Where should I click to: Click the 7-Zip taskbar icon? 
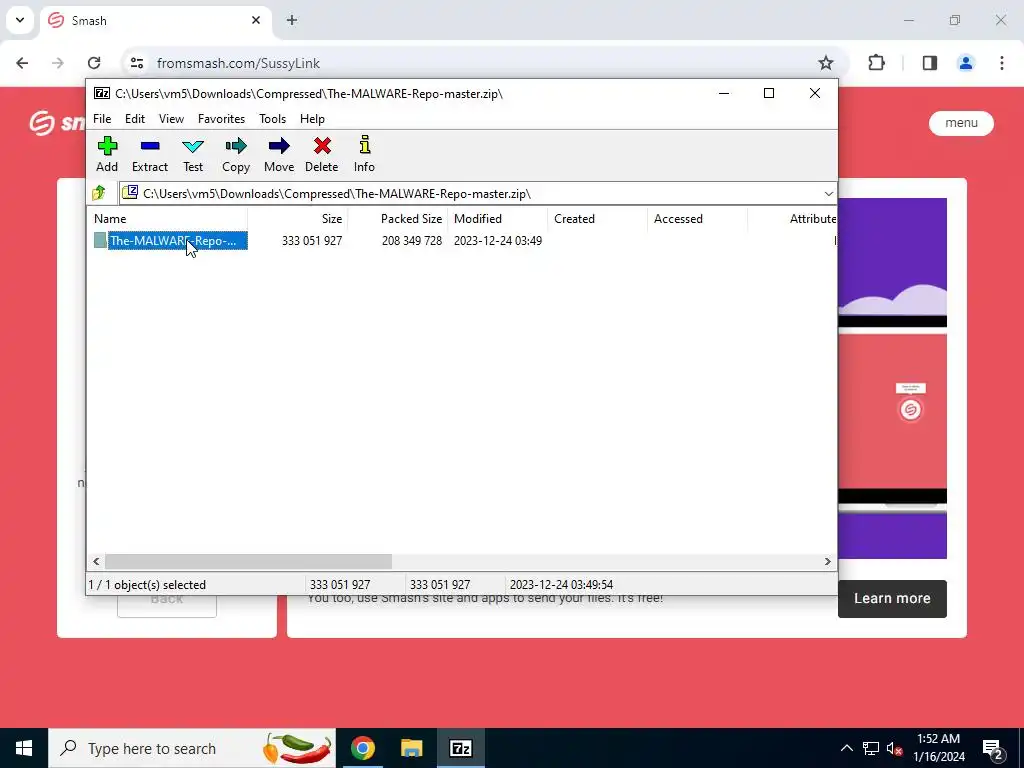pos(460,748)
